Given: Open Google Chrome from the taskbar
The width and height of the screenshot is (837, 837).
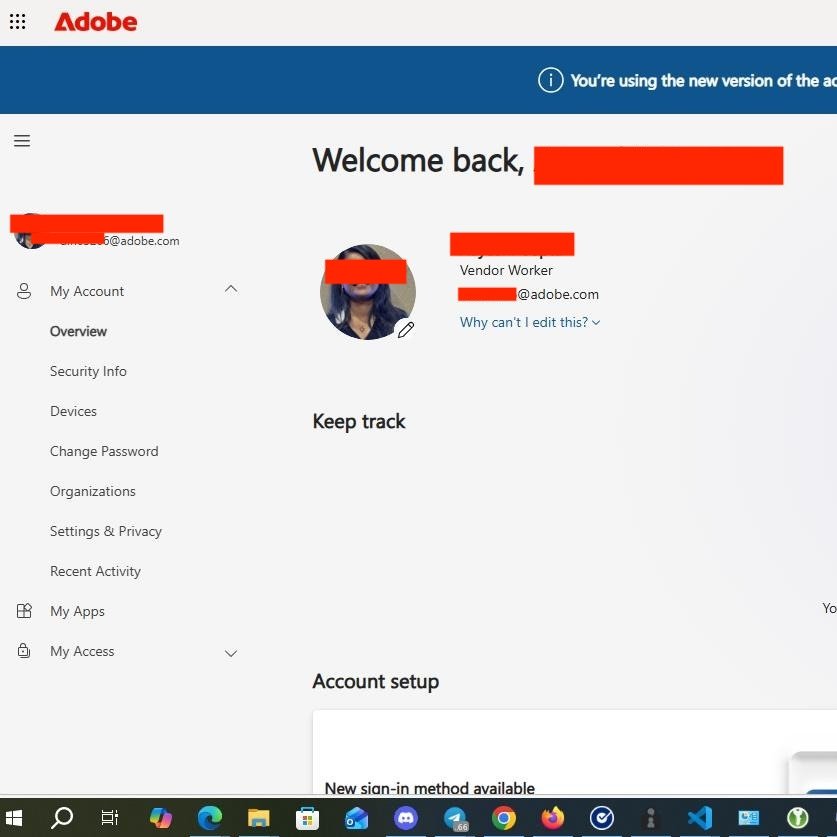Looking at the screenshot, I should (x=504, y=818).
